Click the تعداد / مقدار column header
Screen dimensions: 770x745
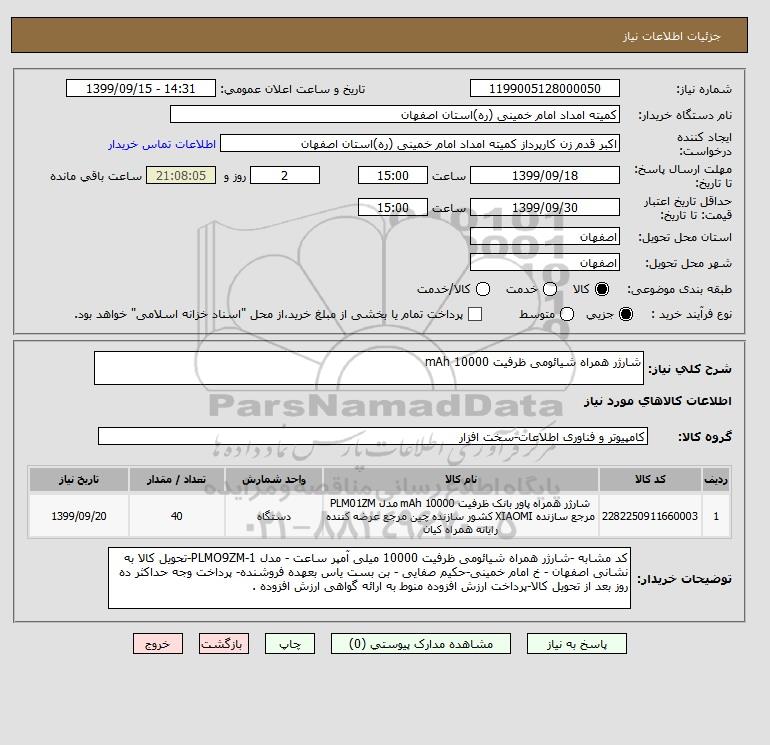coord(177,479)
